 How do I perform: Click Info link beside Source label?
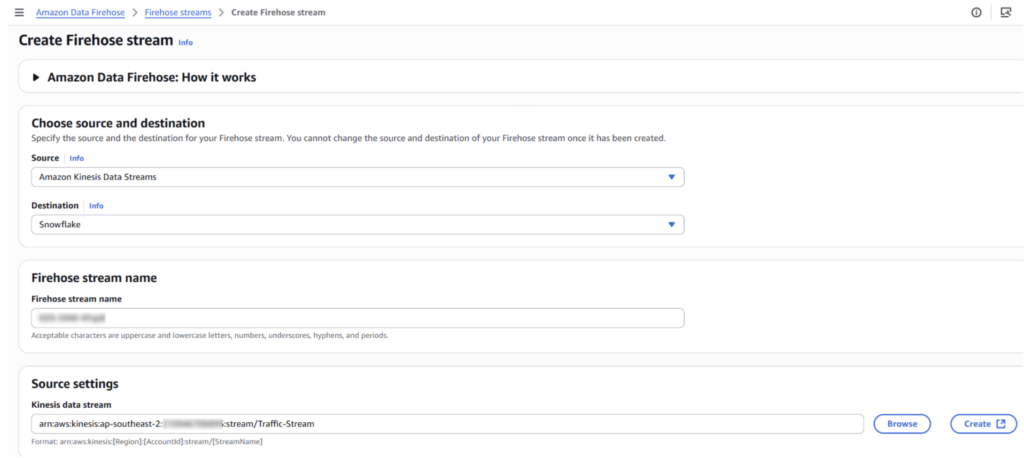pyautogui.click(x=77, y=158)
